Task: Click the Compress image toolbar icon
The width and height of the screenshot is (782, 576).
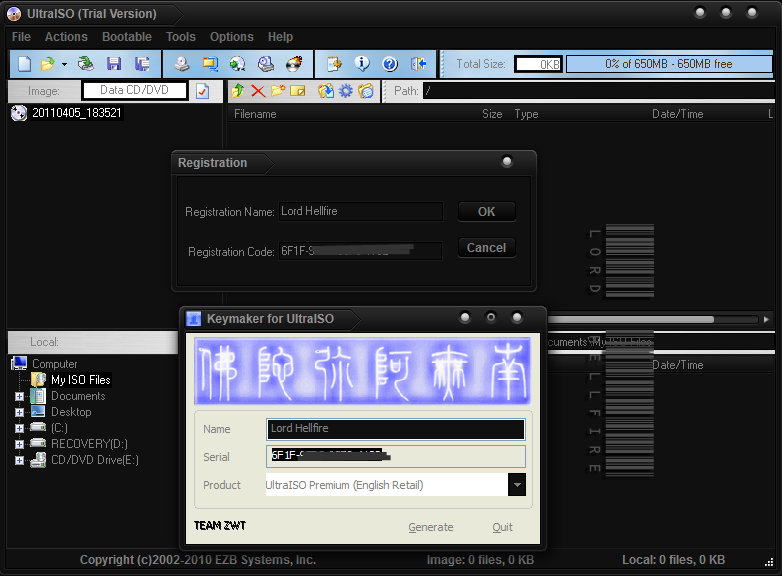Action: 210,64
